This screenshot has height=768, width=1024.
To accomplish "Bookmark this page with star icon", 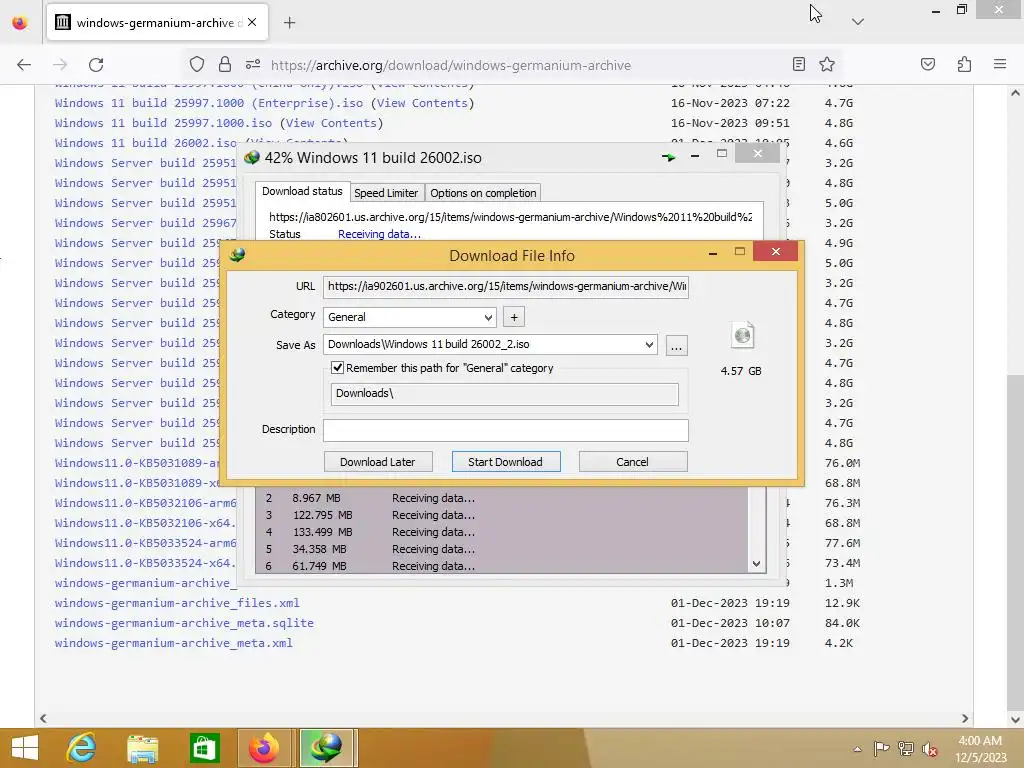I will 827,64.
